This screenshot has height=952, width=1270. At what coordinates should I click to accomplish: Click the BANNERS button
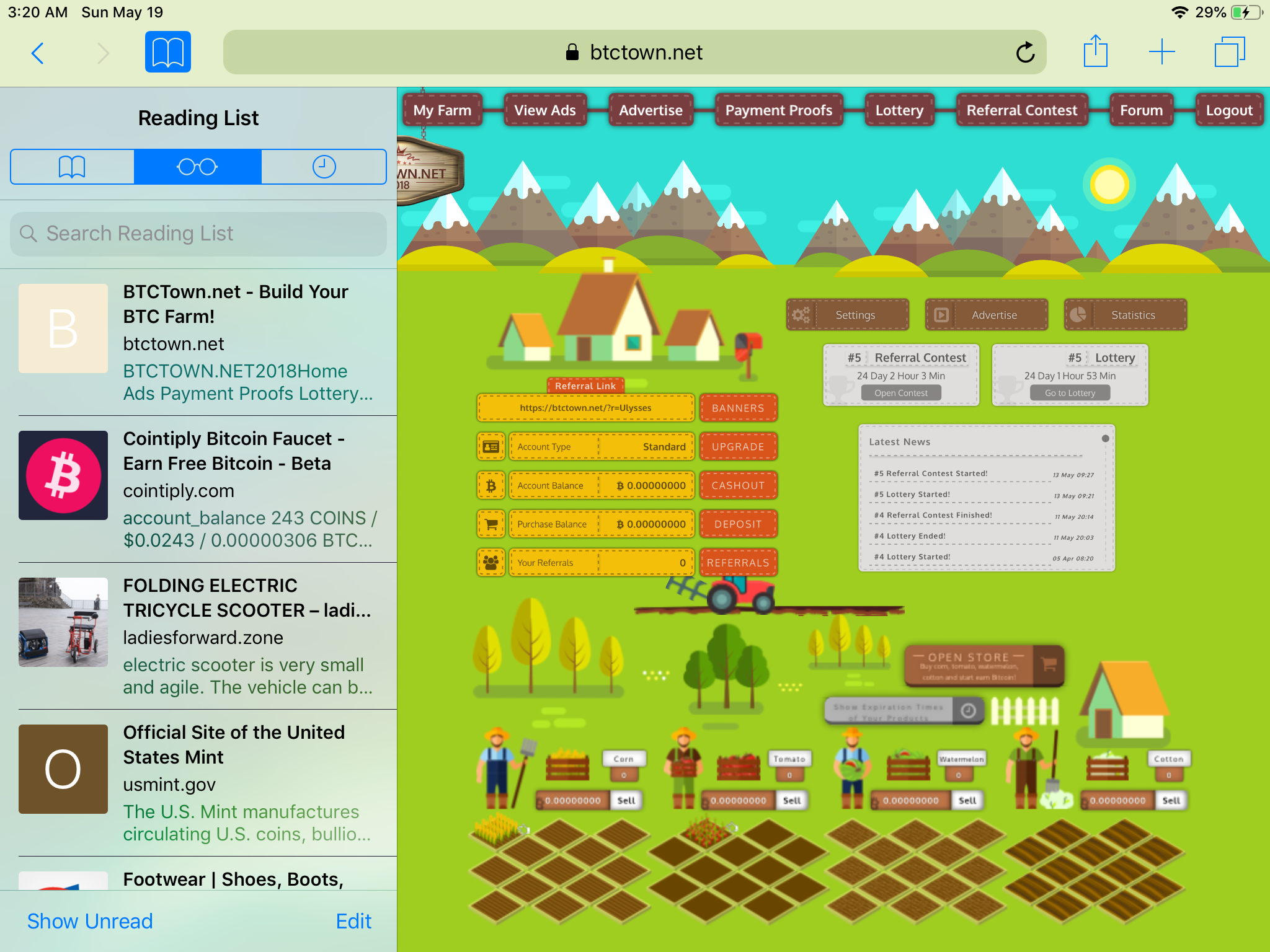point(738,408)
